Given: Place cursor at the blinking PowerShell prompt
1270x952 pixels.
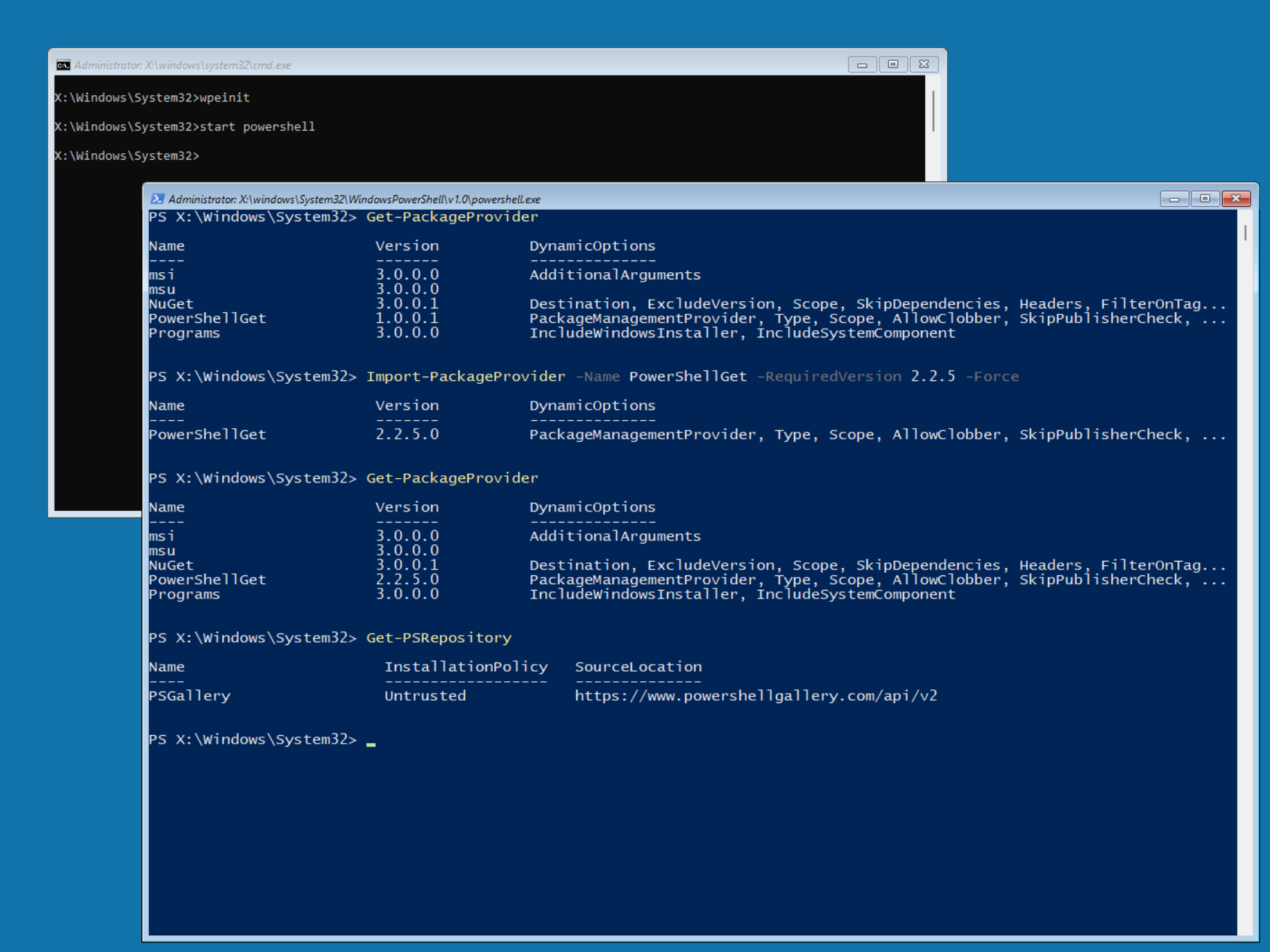Looking at the screenshot, I should (371, 740).
